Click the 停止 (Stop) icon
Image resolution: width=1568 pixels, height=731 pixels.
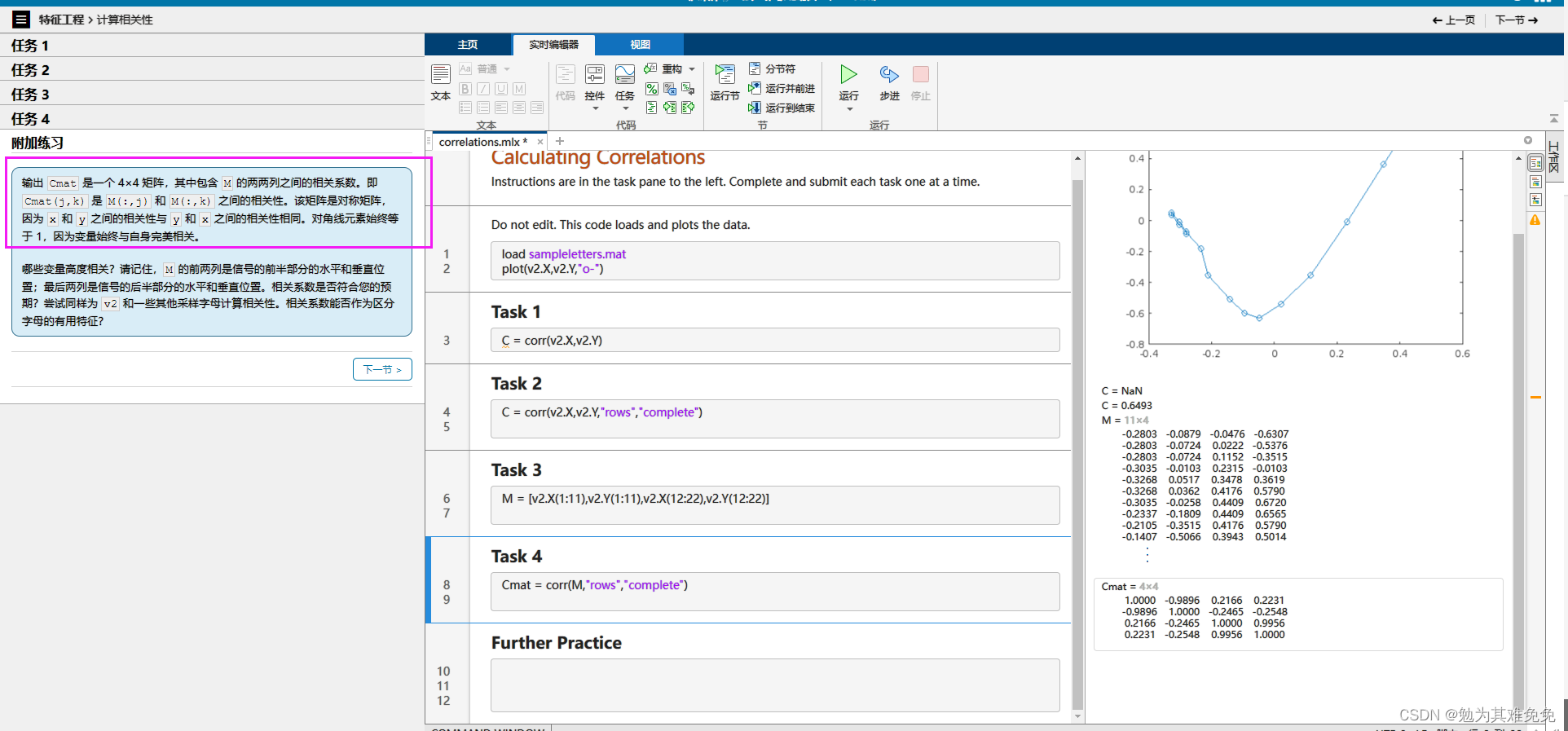pos(921,74)
